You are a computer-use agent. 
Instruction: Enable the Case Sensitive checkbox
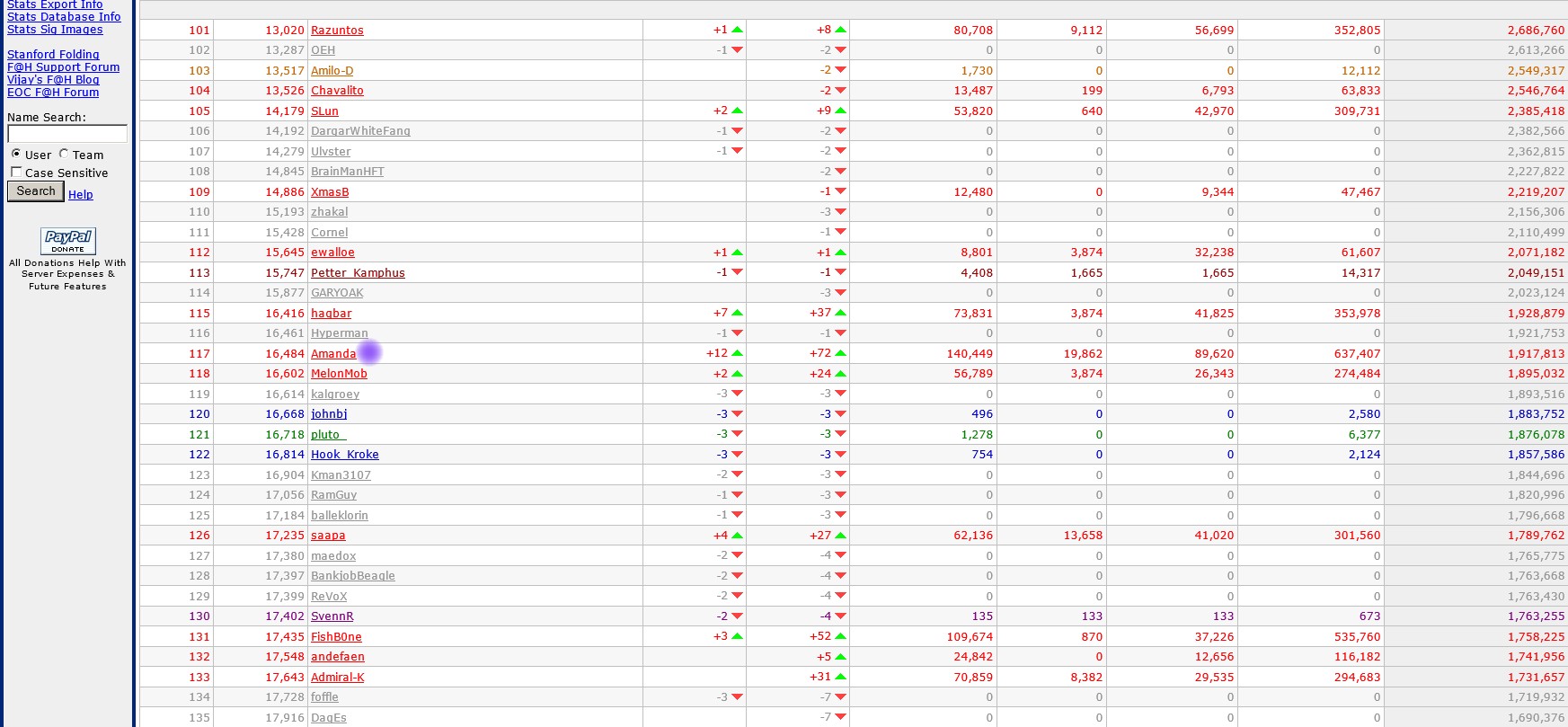click(16, 172)
